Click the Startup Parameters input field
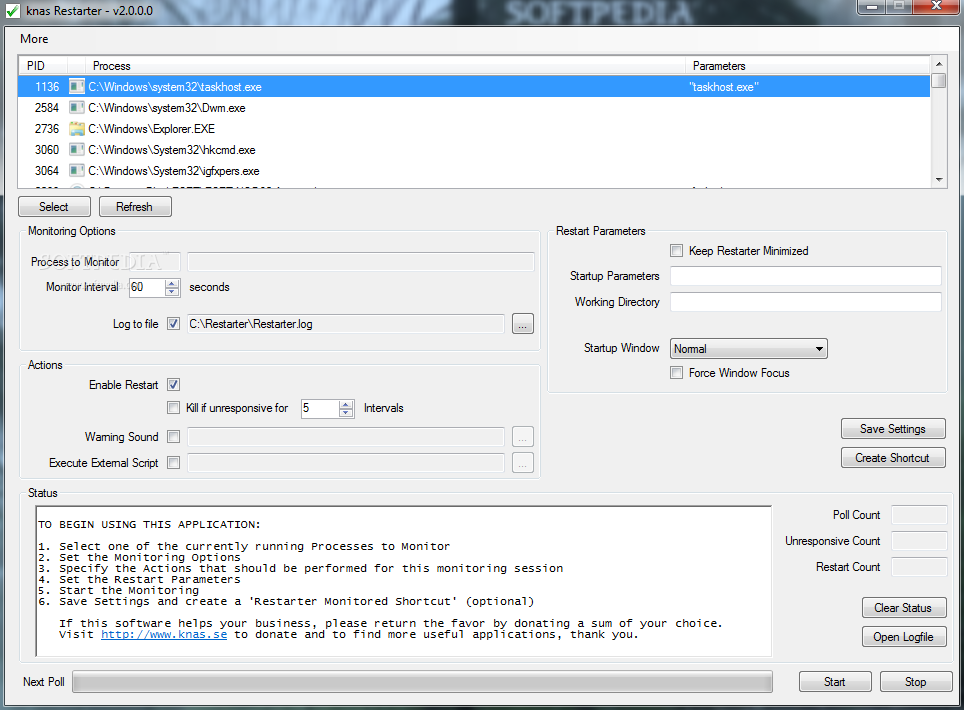Screen dimensions: 964x710 coord(805,275)
